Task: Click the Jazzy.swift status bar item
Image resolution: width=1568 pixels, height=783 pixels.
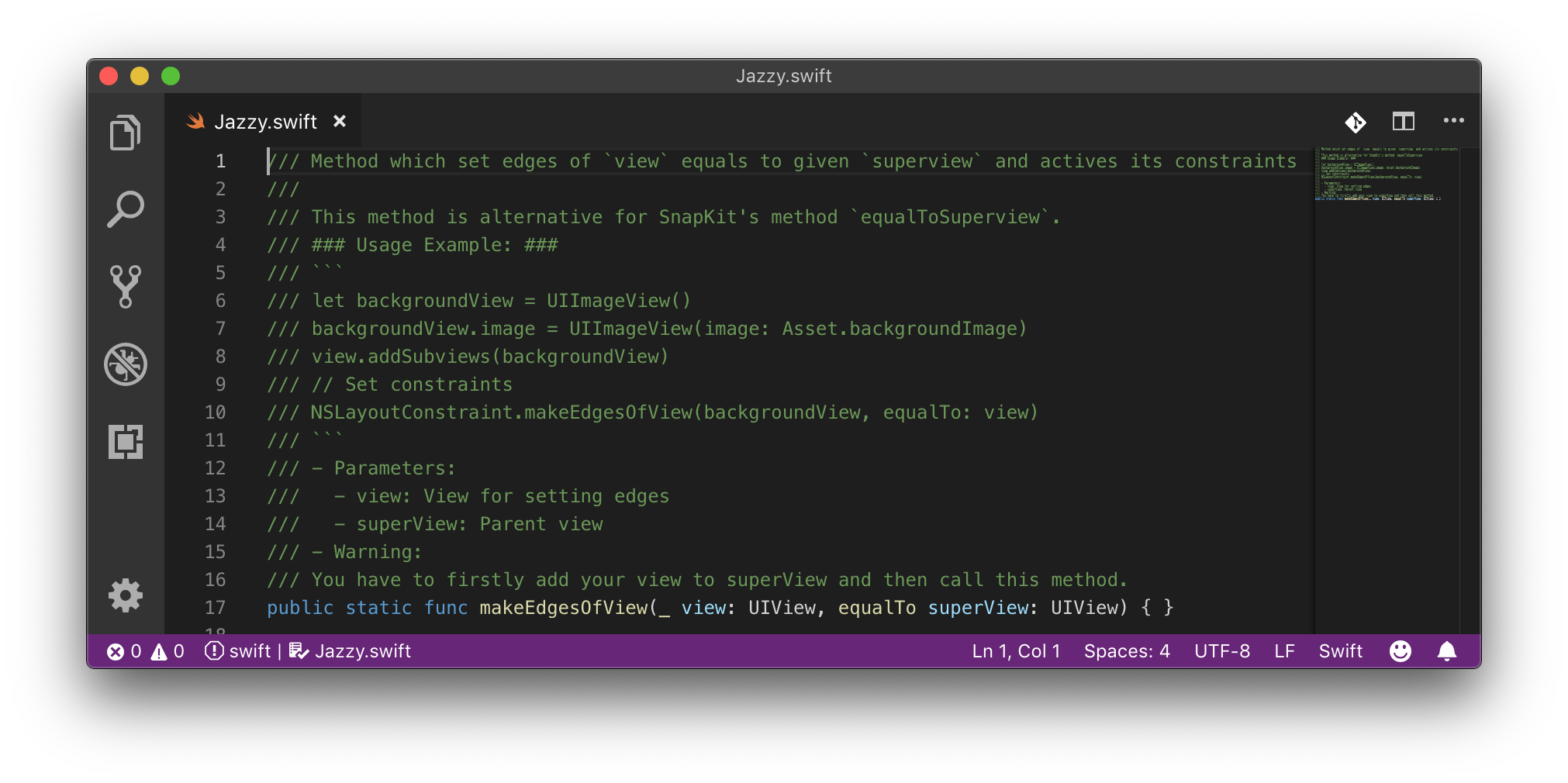Action: pyautogui.click(x=351, y=651)
